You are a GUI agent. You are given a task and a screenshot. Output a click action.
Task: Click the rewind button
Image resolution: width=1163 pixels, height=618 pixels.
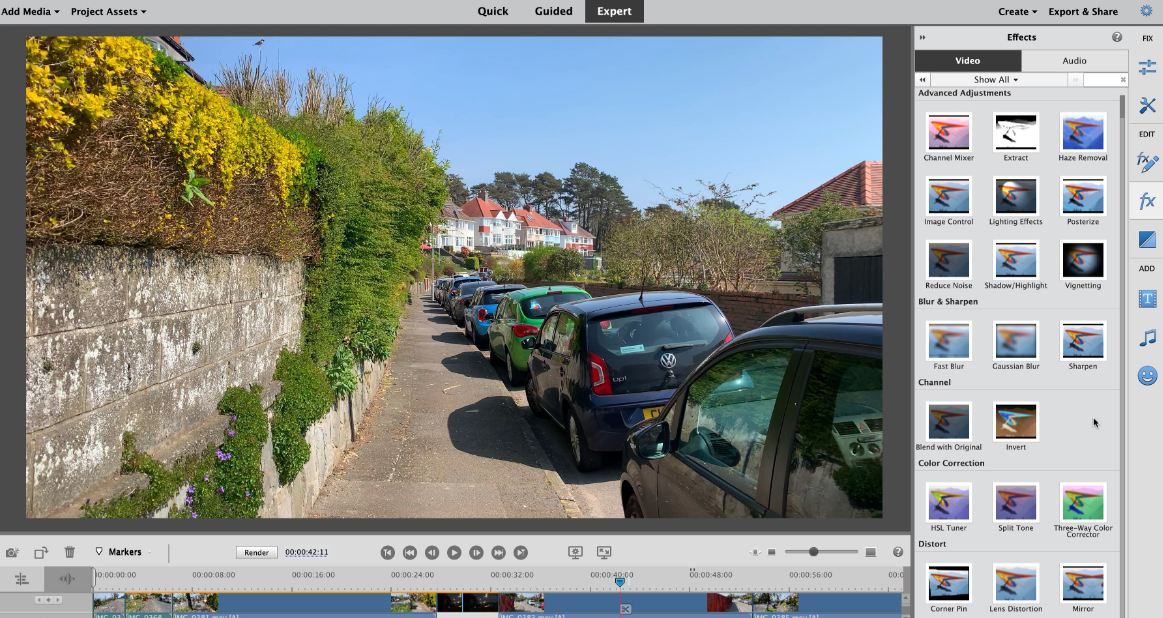click(409, 552)
